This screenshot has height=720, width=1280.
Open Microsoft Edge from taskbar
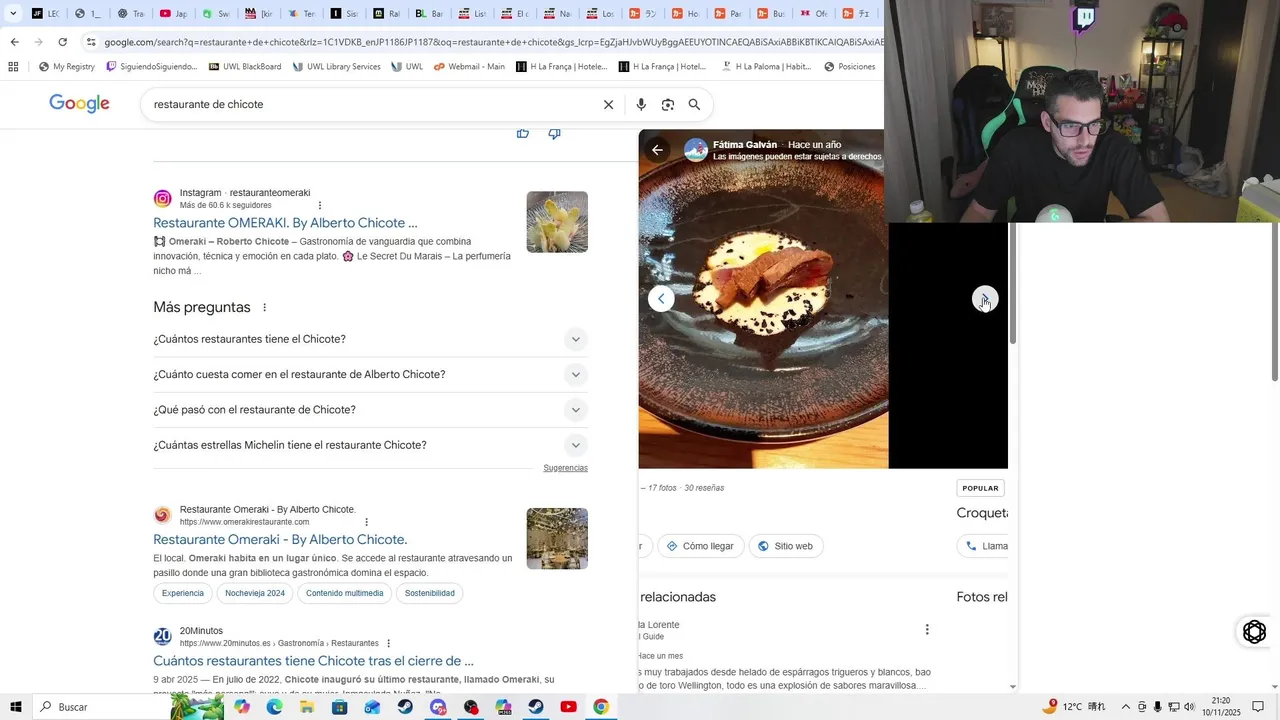(275, 707)
